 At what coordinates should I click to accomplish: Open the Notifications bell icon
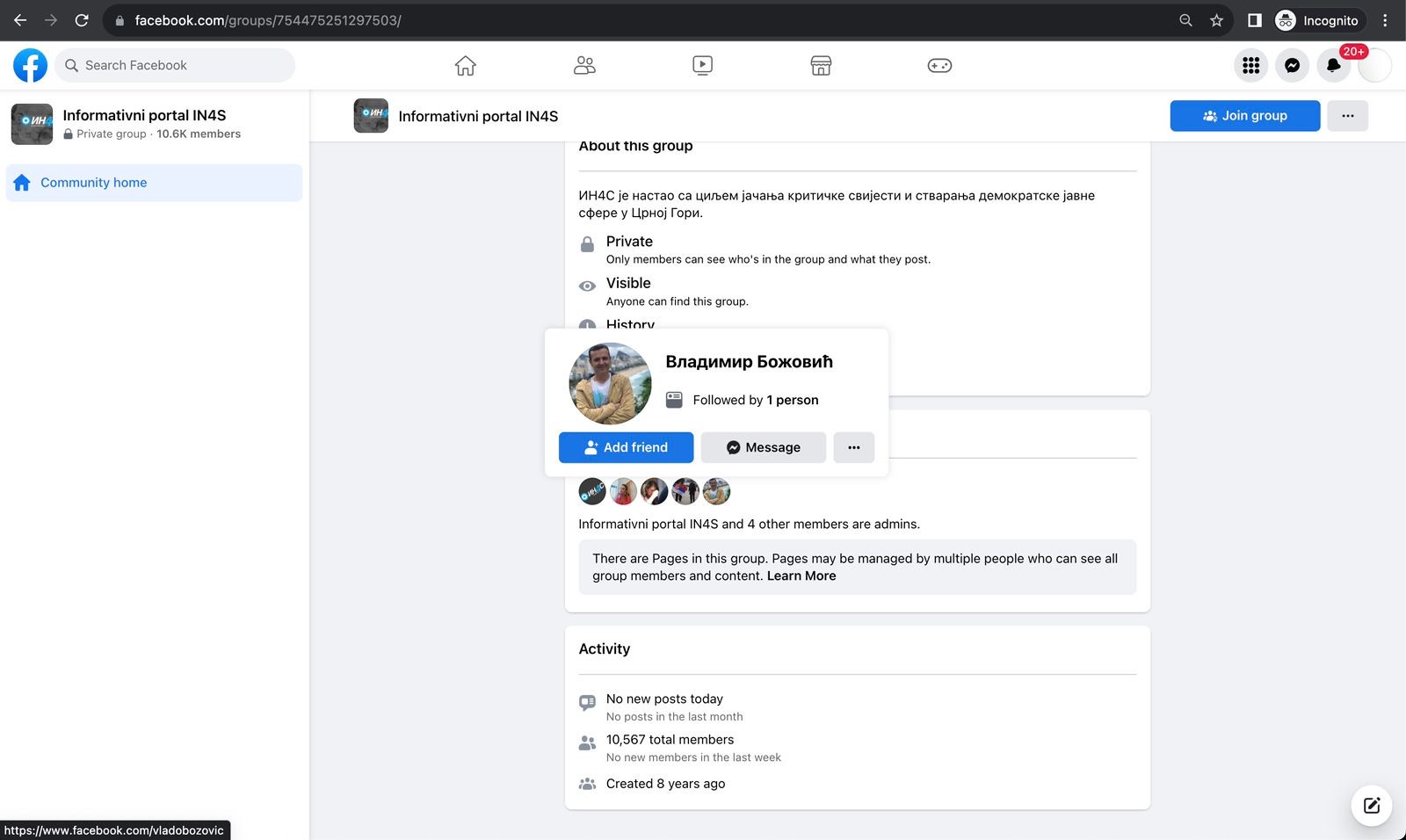click(x=1334, y=65)
